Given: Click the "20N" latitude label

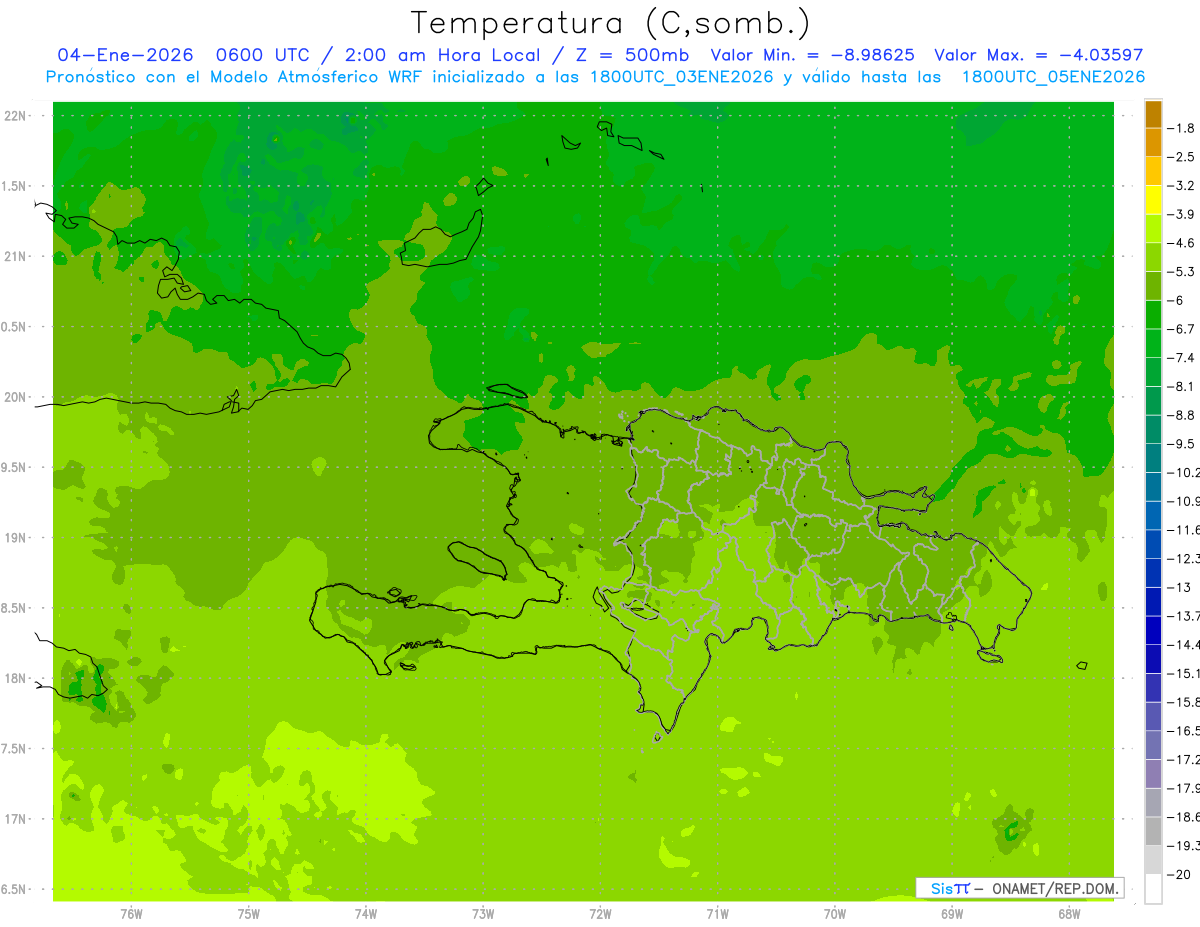Looking at the screenshot, I should pos(17,397).
